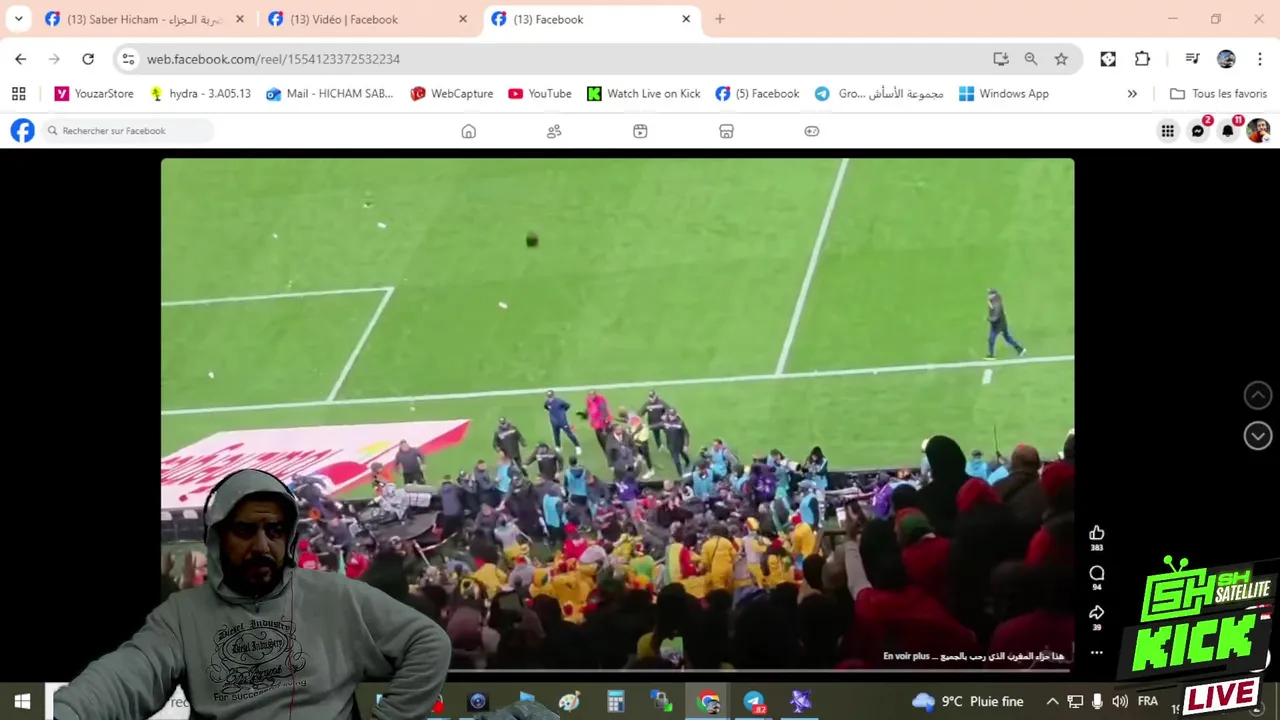This screenshot has width=1280, height=720.
Task: Close the Saber Hicham tab
Action: 240,19
